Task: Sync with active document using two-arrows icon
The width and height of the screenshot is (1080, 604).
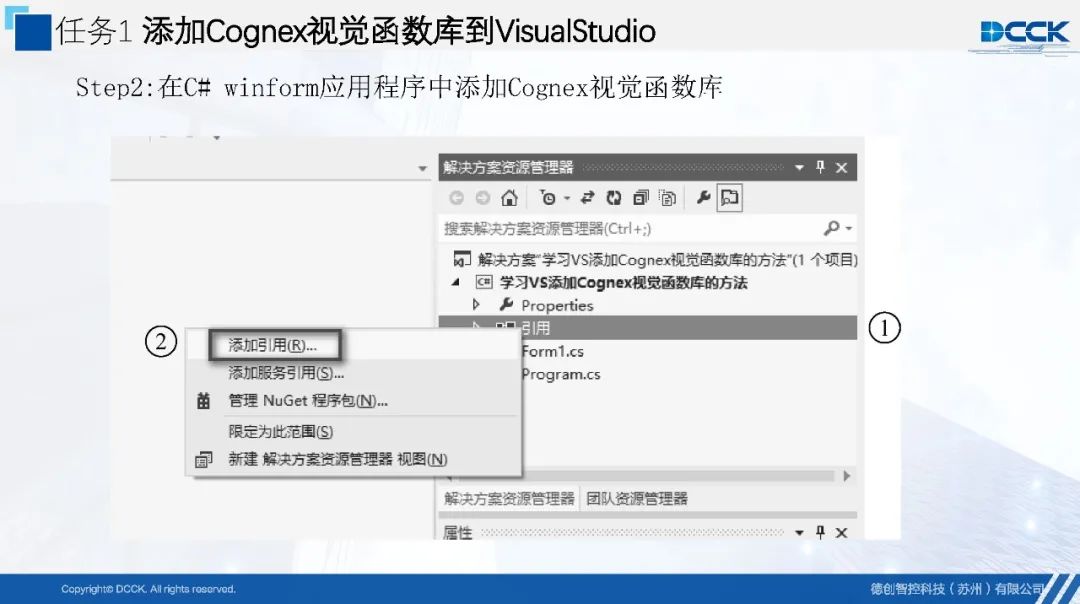Action: coord(587,198)
